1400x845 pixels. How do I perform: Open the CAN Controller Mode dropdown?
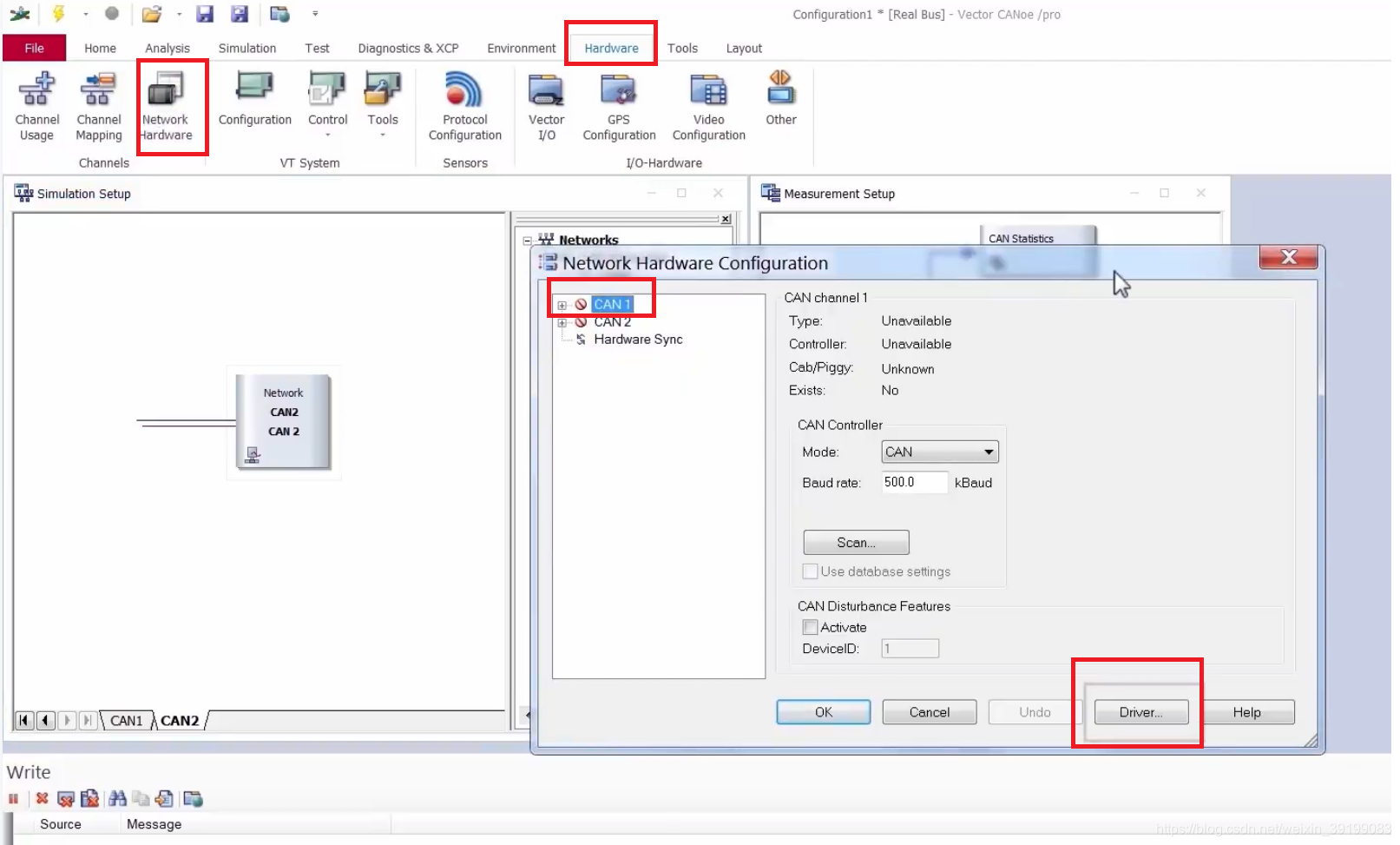click(940, 452)
